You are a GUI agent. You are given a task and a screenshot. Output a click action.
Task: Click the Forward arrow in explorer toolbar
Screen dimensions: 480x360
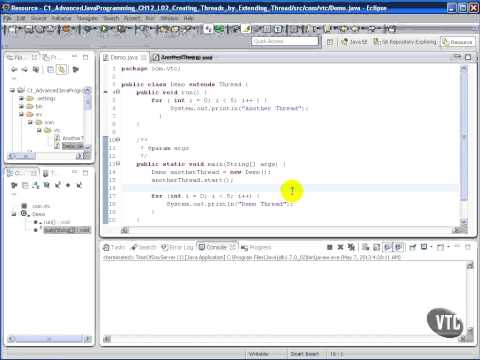click(x=25, y=69)
